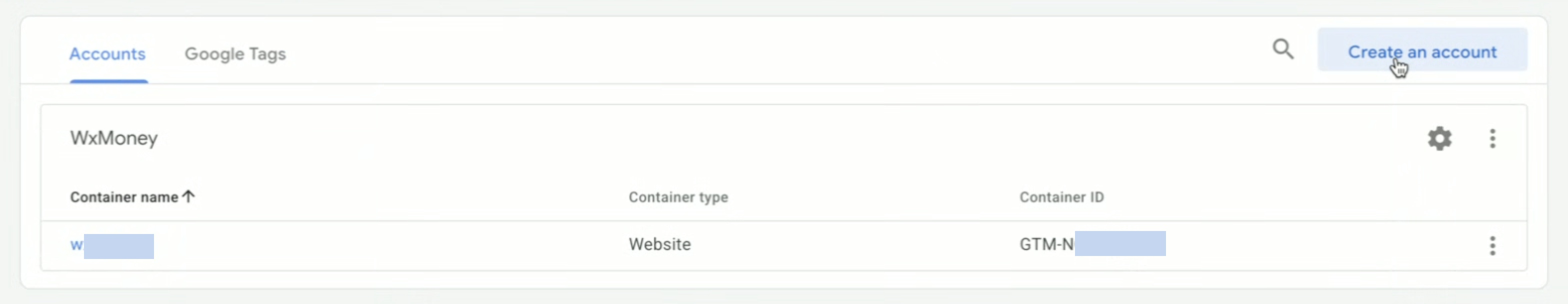Switch to the Accounts tab

point(107,54)
